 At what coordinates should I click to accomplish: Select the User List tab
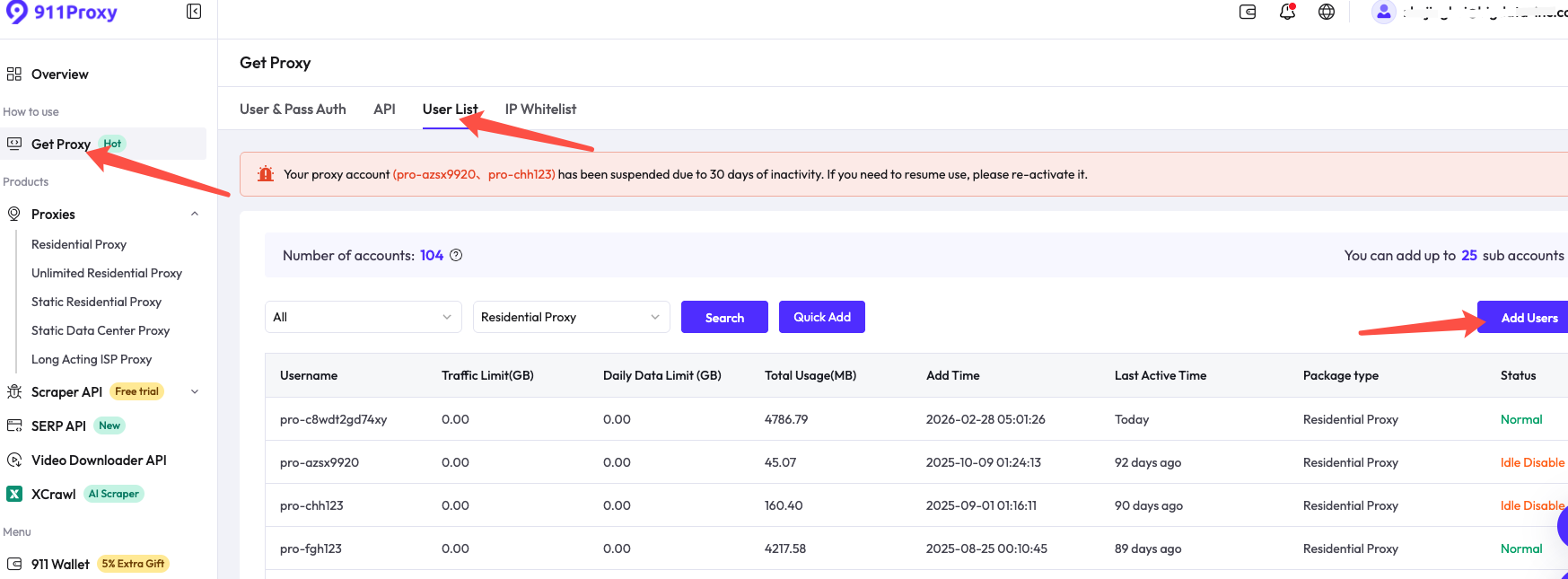click(x=451, y=109)
